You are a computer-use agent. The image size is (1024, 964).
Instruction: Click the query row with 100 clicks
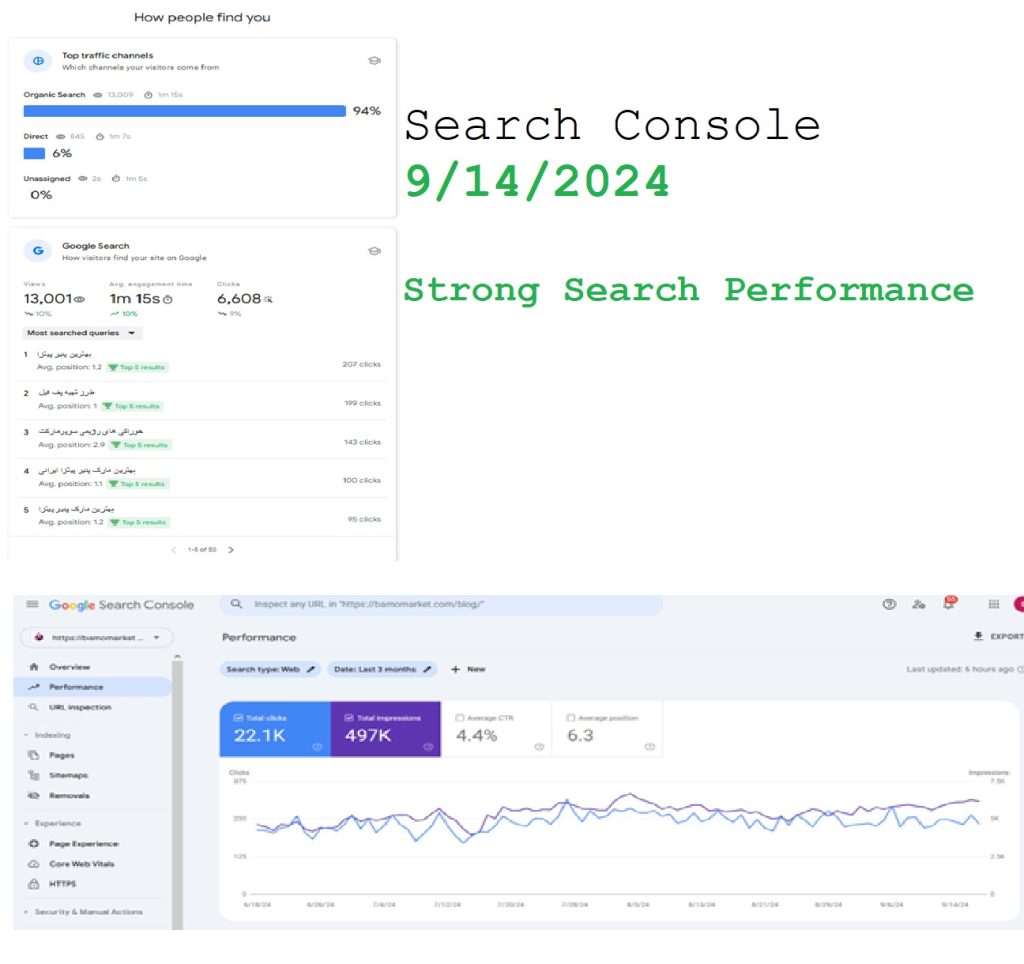[x=202, y=477]
